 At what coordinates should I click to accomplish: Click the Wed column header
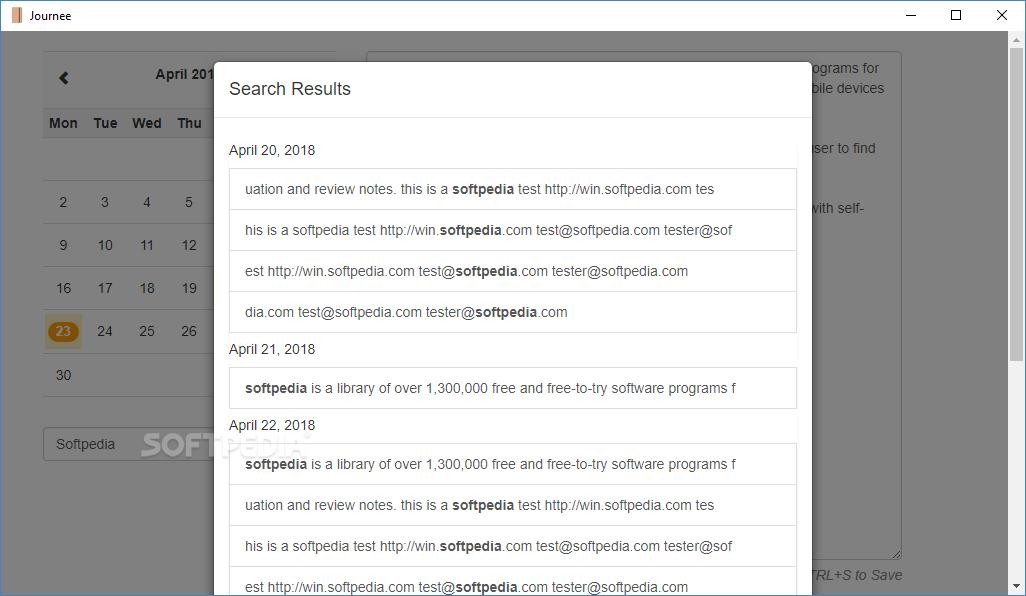147,123
